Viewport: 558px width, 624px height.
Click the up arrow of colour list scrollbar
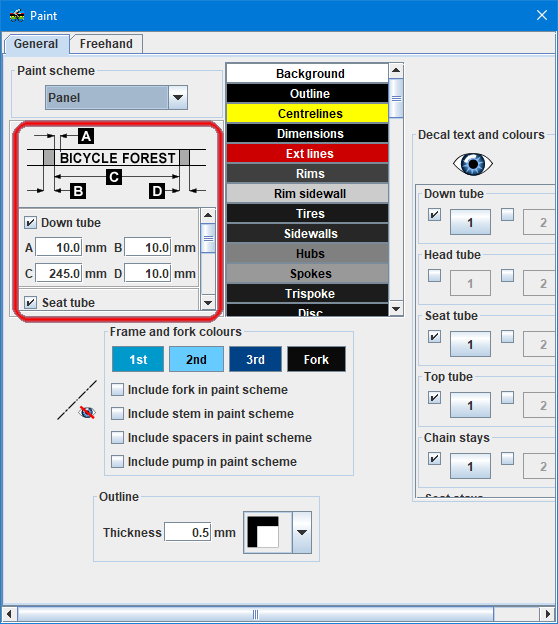click(396, 70)
